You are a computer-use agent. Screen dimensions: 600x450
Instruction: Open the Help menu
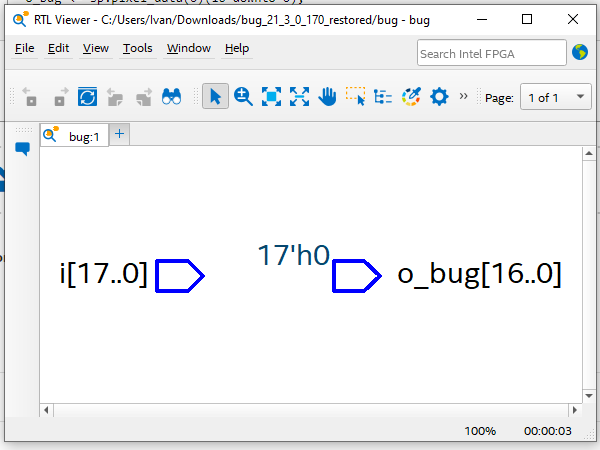coord(237,48)
